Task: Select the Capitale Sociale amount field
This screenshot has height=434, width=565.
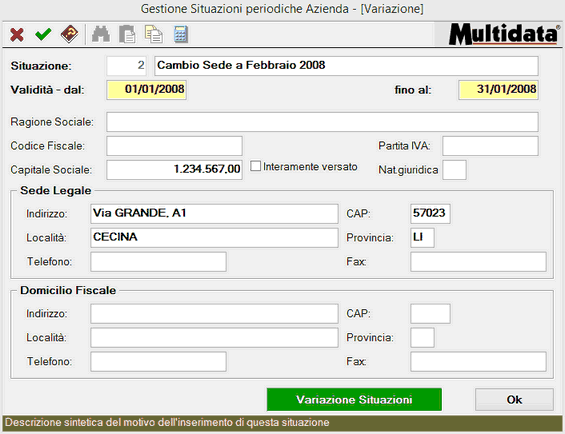Action: pos(174,170)
